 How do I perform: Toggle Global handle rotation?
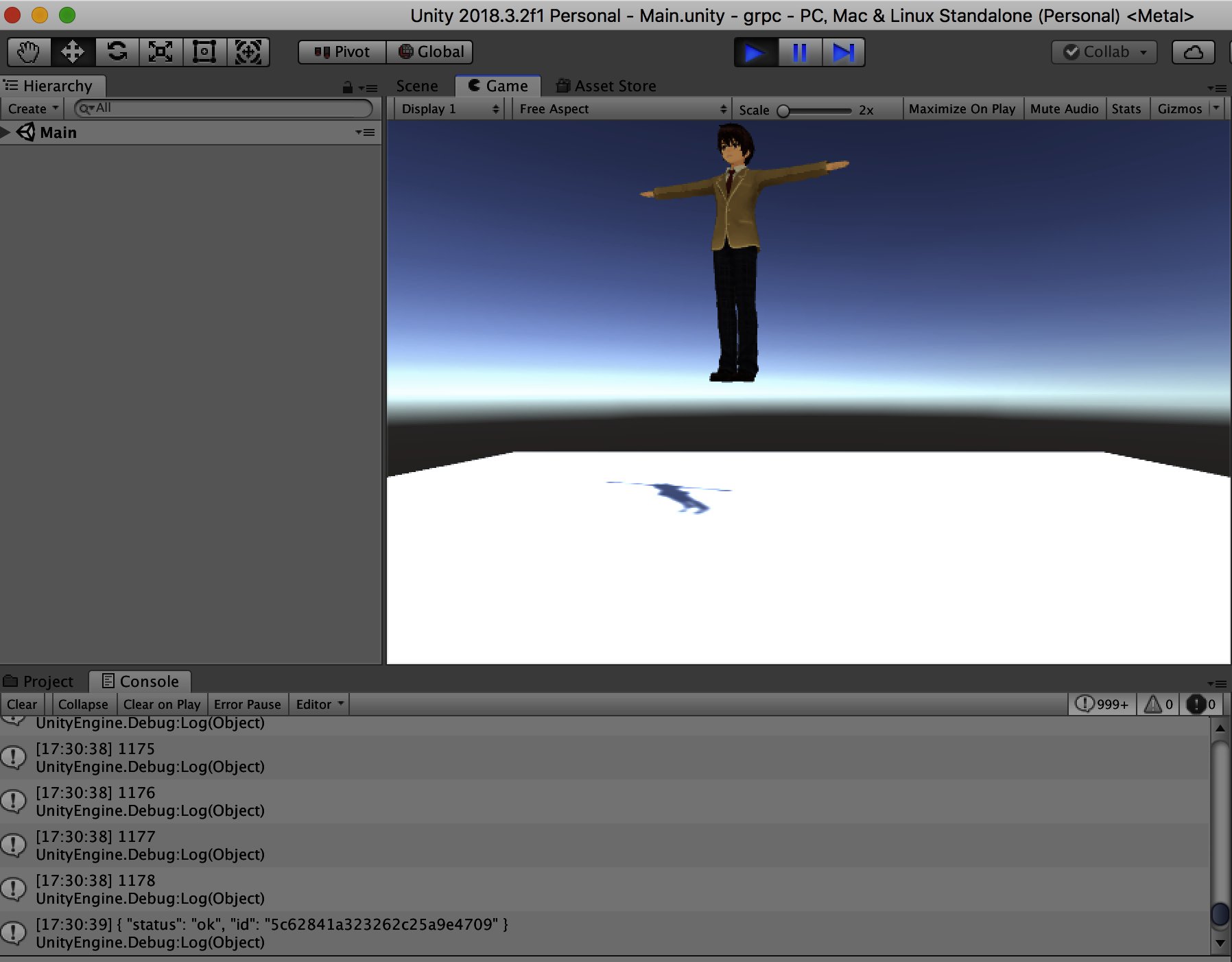pyautogui.click(x=430, y=52)
